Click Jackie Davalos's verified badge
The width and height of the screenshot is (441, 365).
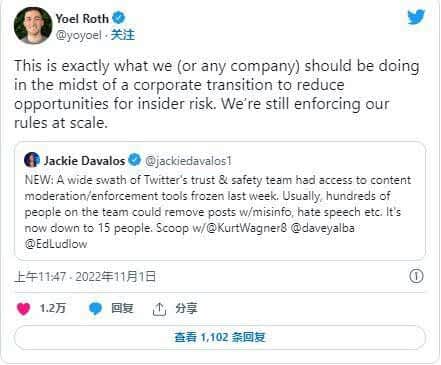(x=134, y=160)
